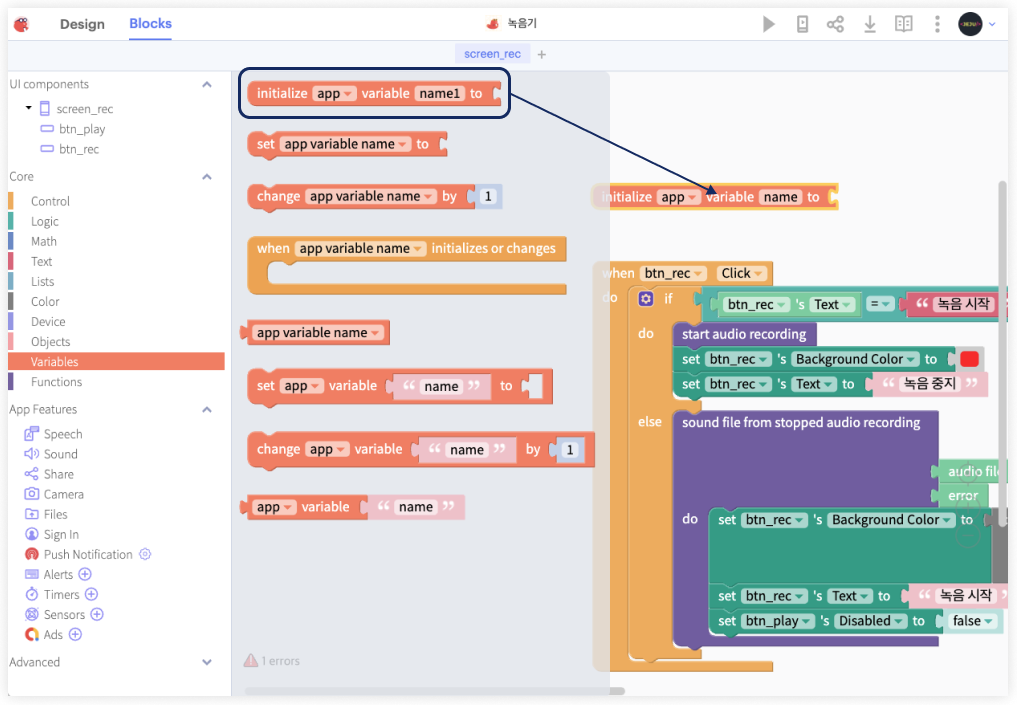Screen dimensions: 1017x705
Task: Add an Alerts component with its plus icon
Action: (x=85, y=574)
